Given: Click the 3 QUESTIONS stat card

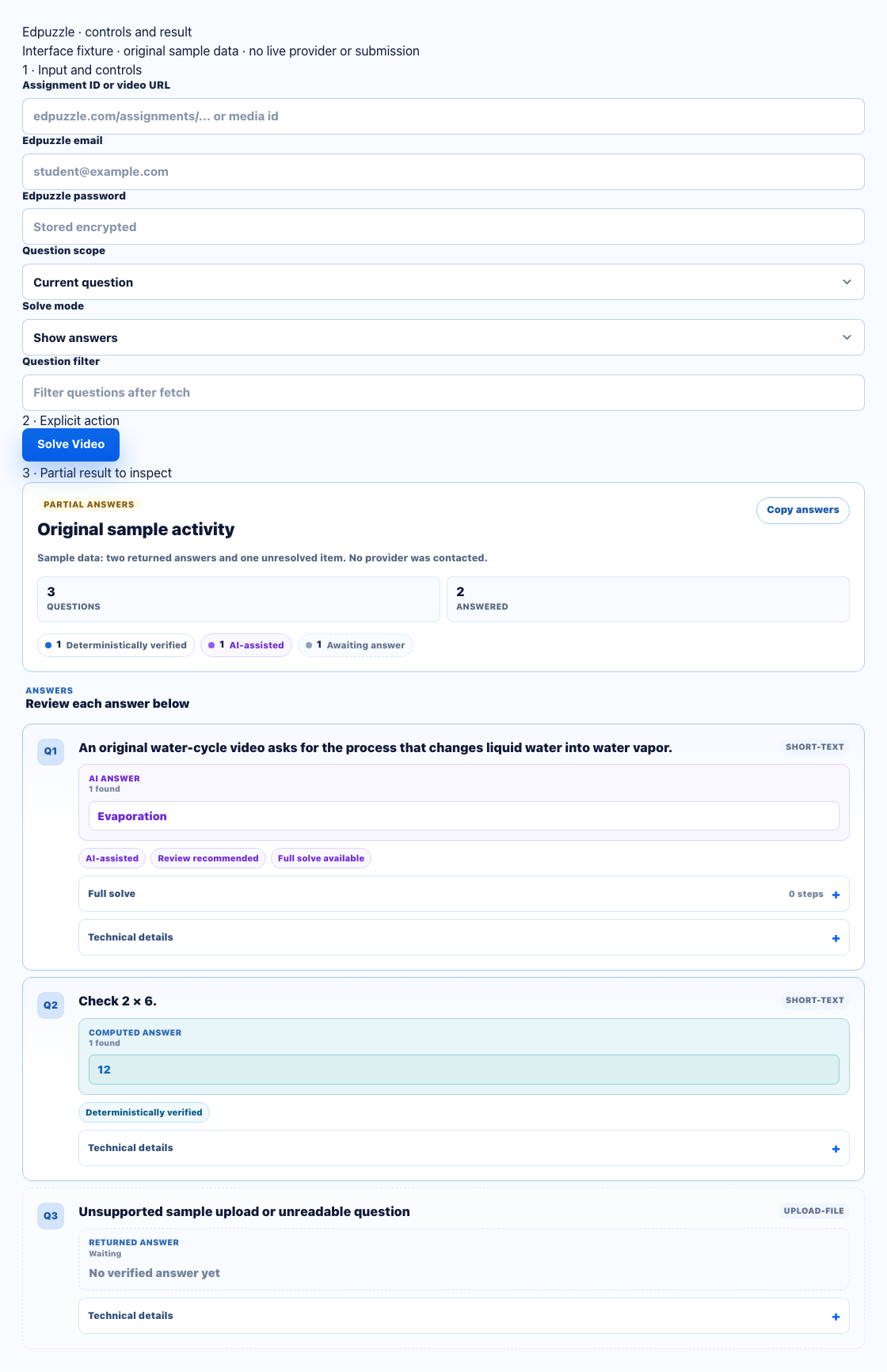Looking at the screenshot, I should 238,599.
